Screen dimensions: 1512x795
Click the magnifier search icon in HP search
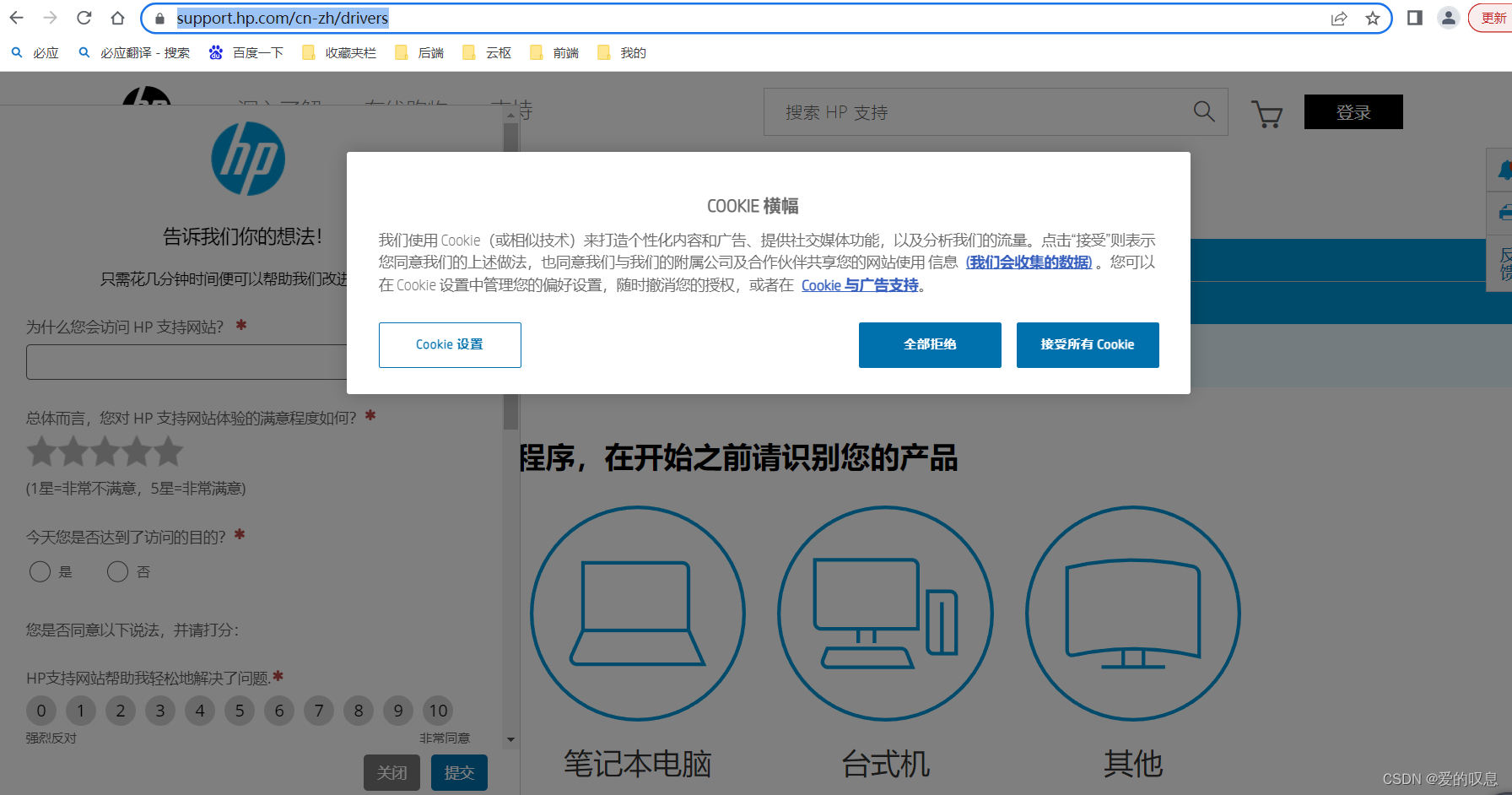(1204, 111)
